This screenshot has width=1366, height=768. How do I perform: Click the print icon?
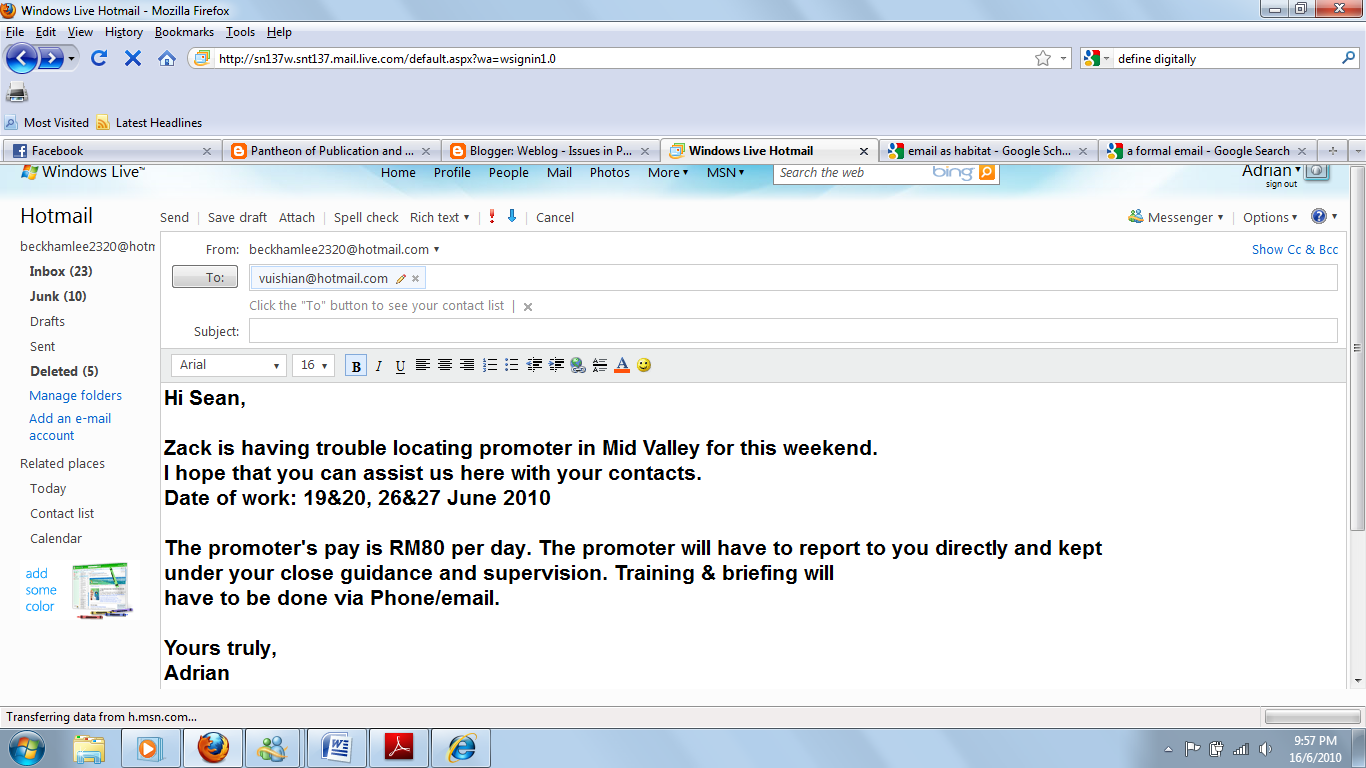(x=17, y=93)
